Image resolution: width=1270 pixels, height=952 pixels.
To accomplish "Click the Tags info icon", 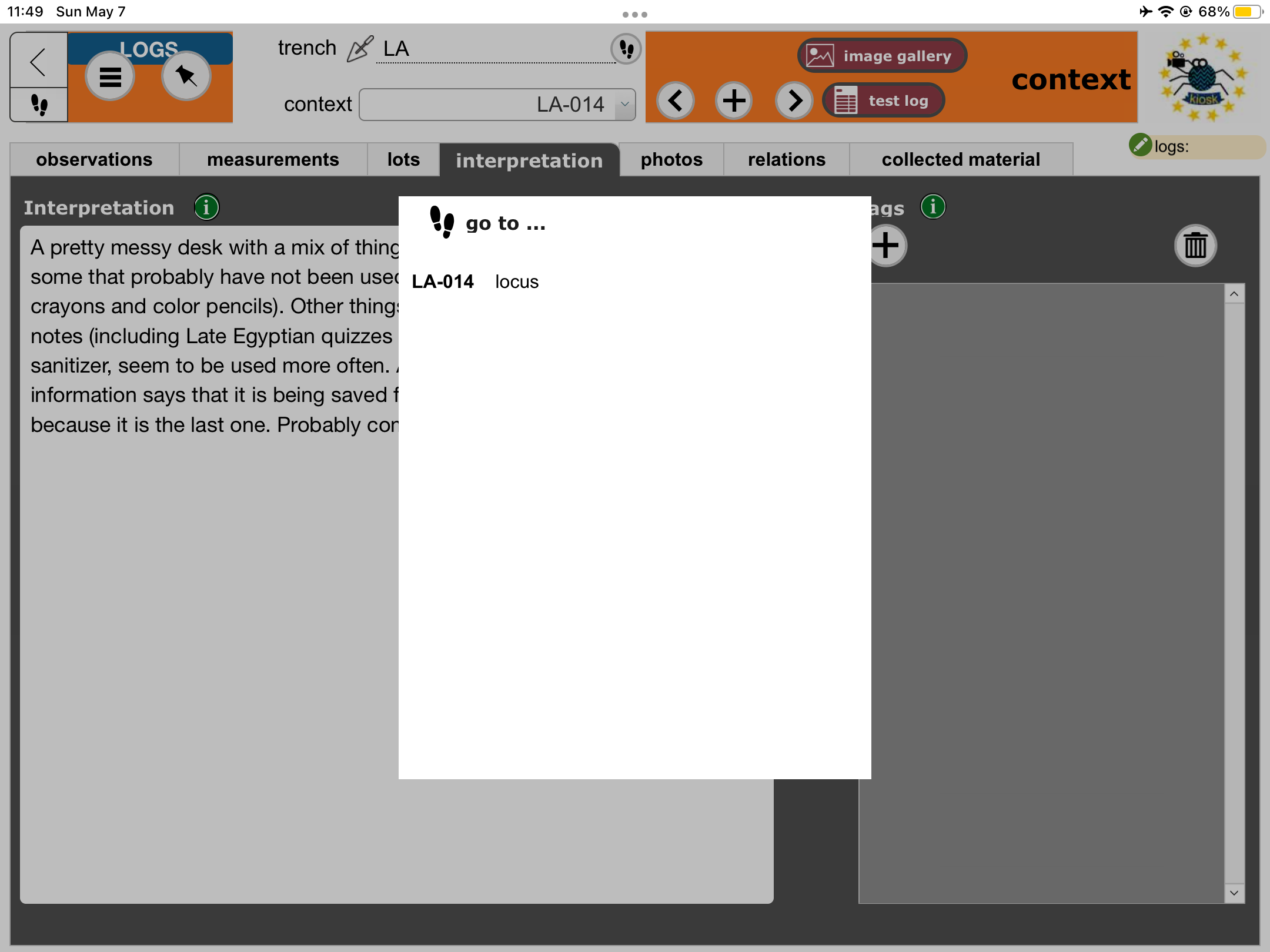I will [x=933, y=207].
